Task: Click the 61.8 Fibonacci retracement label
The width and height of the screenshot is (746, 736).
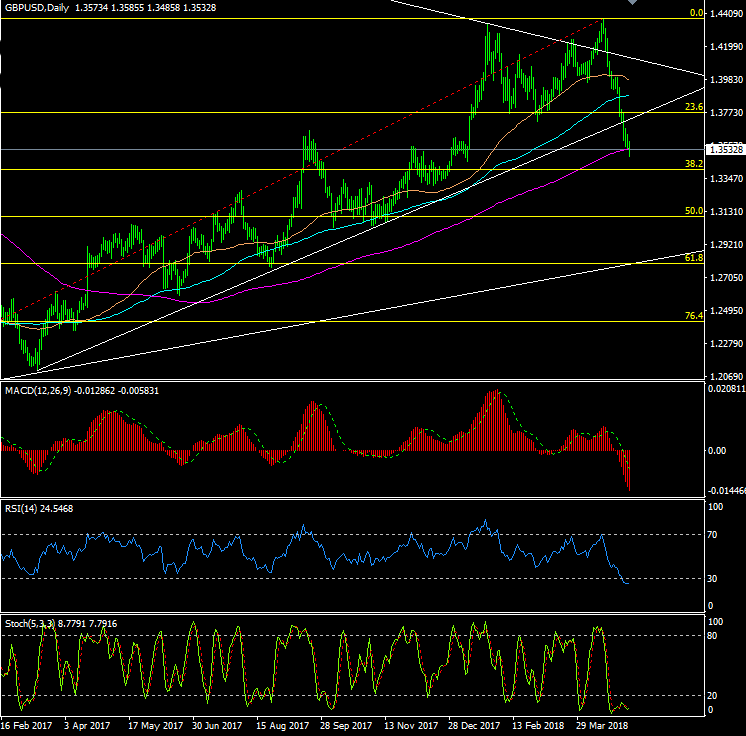Action: [x=695, y=257]
